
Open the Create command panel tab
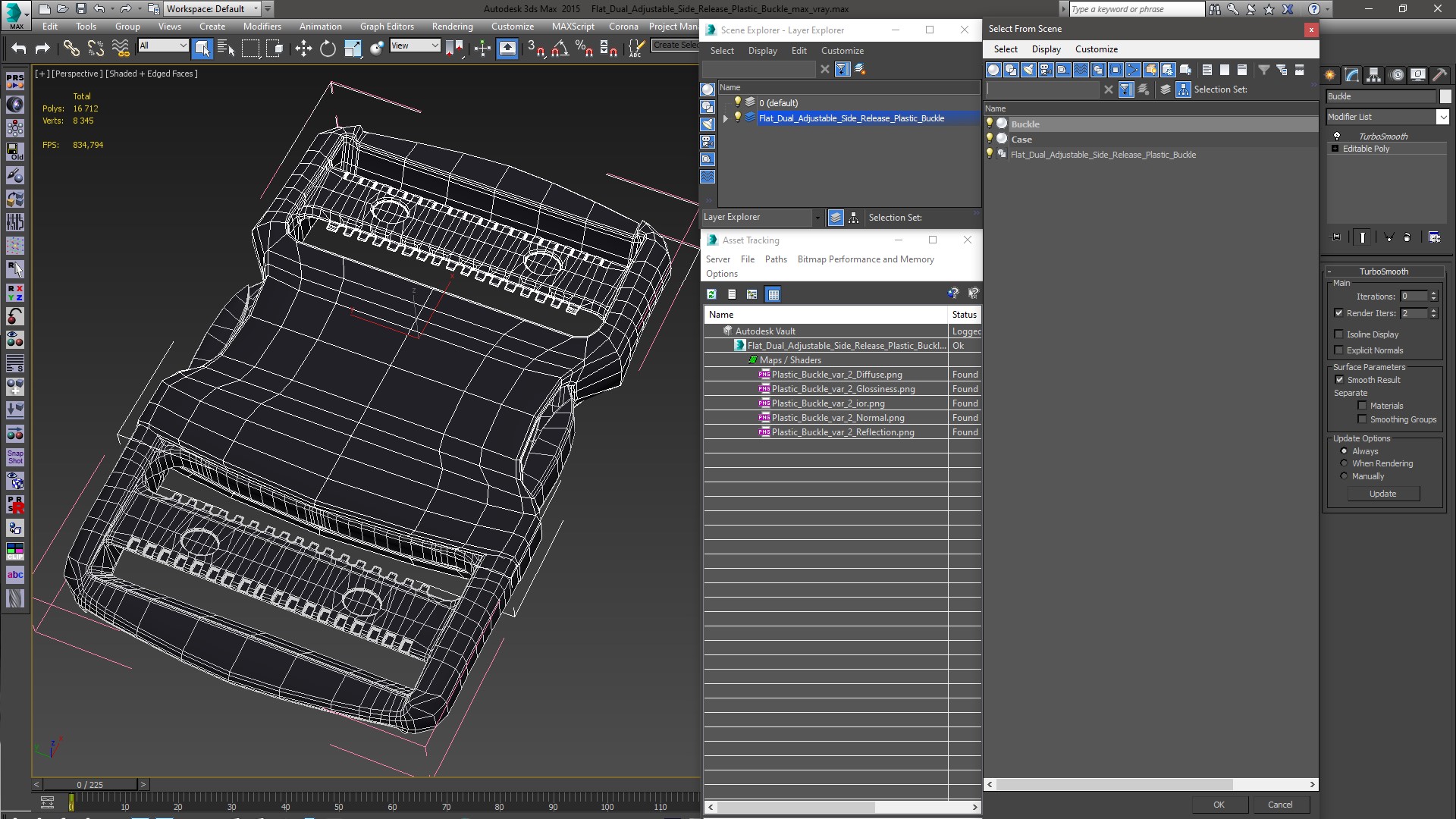(x=1330, y=74)
